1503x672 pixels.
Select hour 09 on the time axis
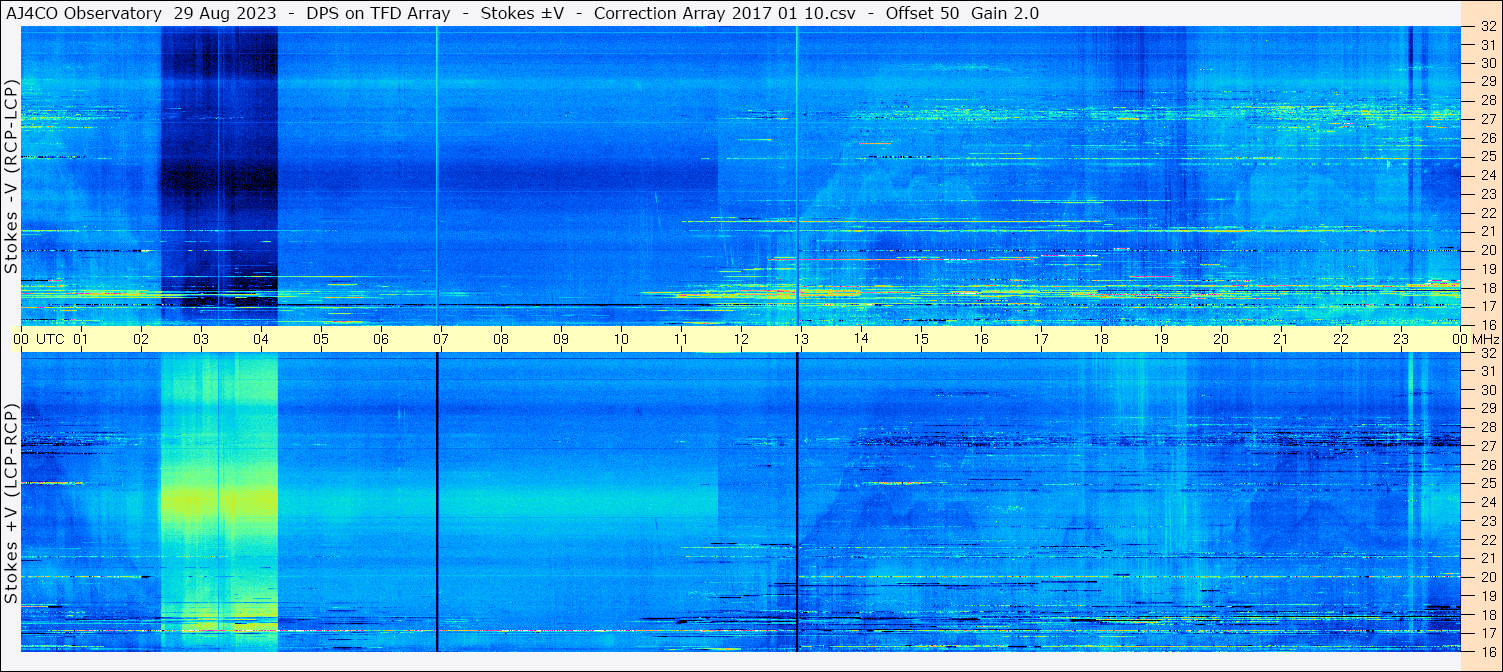tap(561, 339)
